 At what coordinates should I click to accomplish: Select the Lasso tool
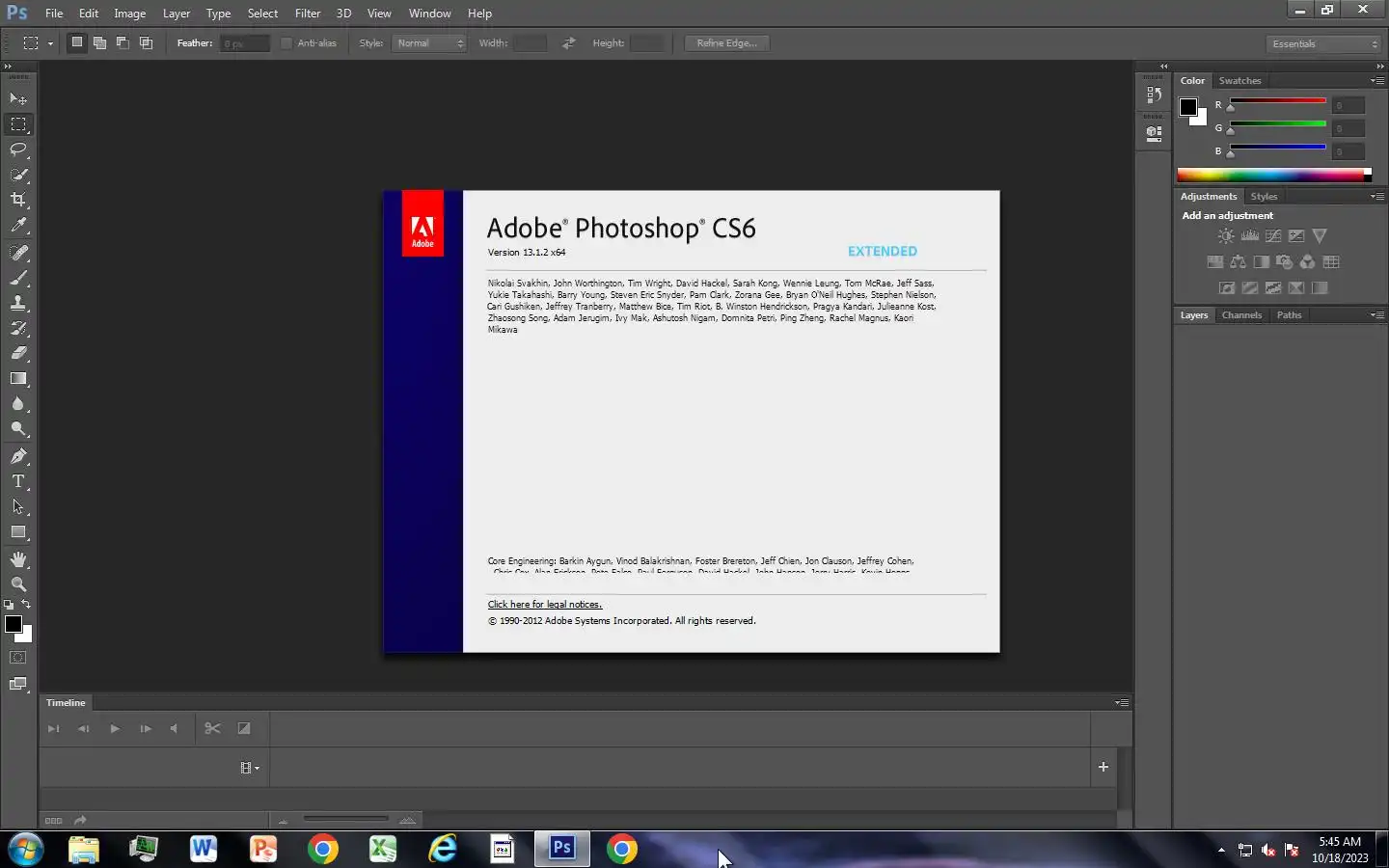pyautogui.click(x=18, y=149)
